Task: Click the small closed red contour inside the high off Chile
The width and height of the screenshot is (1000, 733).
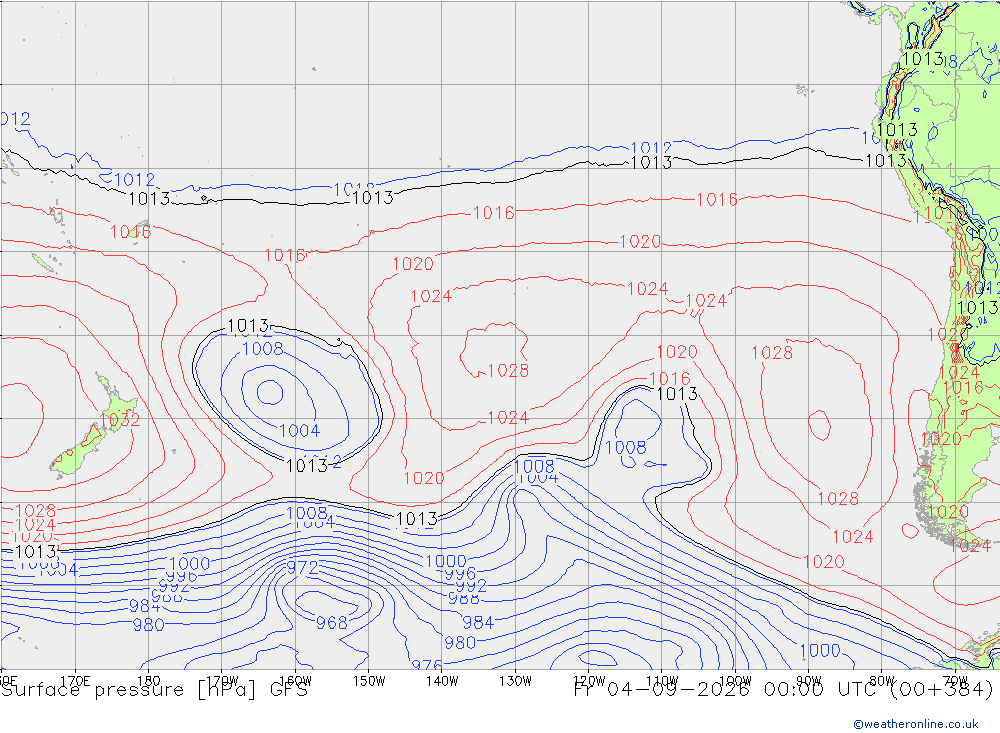Action: pos(820,425)
